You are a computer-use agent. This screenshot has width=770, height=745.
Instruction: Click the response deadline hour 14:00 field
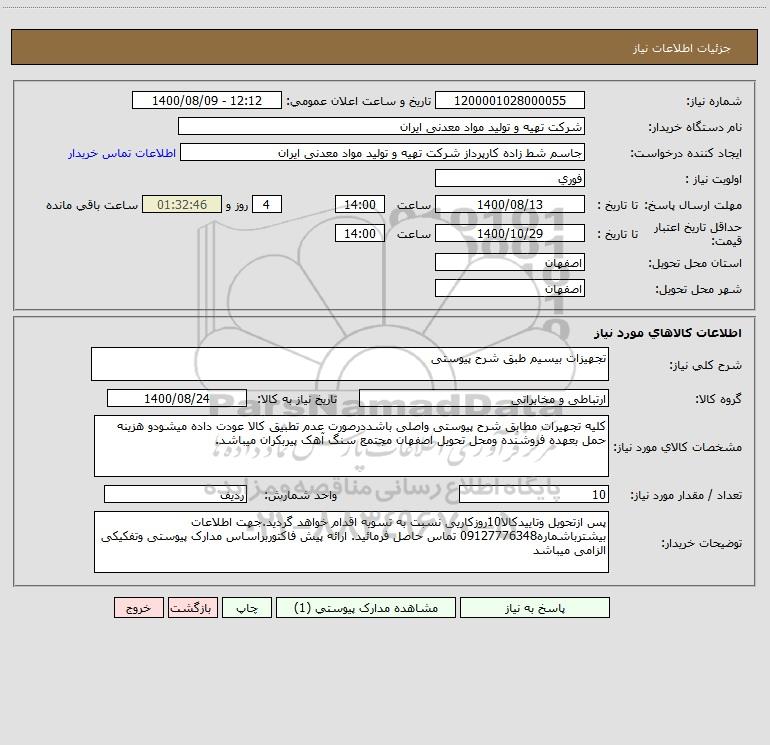[x=359, y=204]
